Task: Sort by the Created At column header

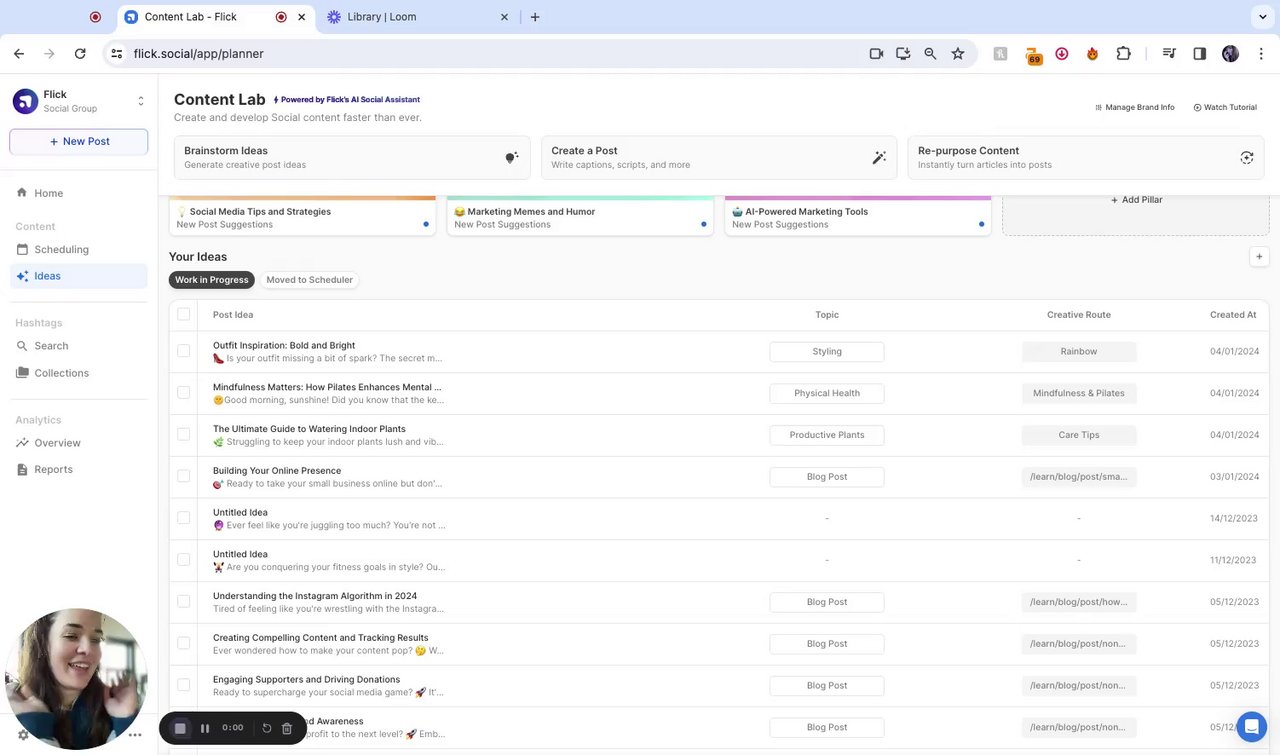Action: pos(1233,315)
